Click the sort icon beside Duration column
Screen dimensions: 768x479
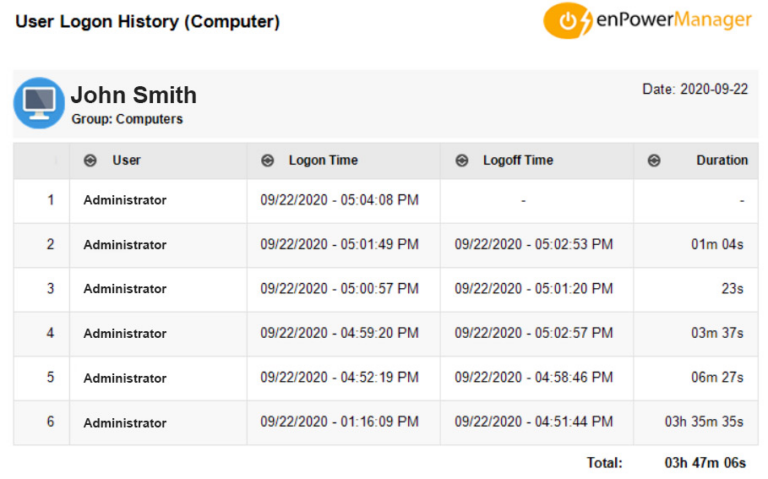(x=654, y=160)
